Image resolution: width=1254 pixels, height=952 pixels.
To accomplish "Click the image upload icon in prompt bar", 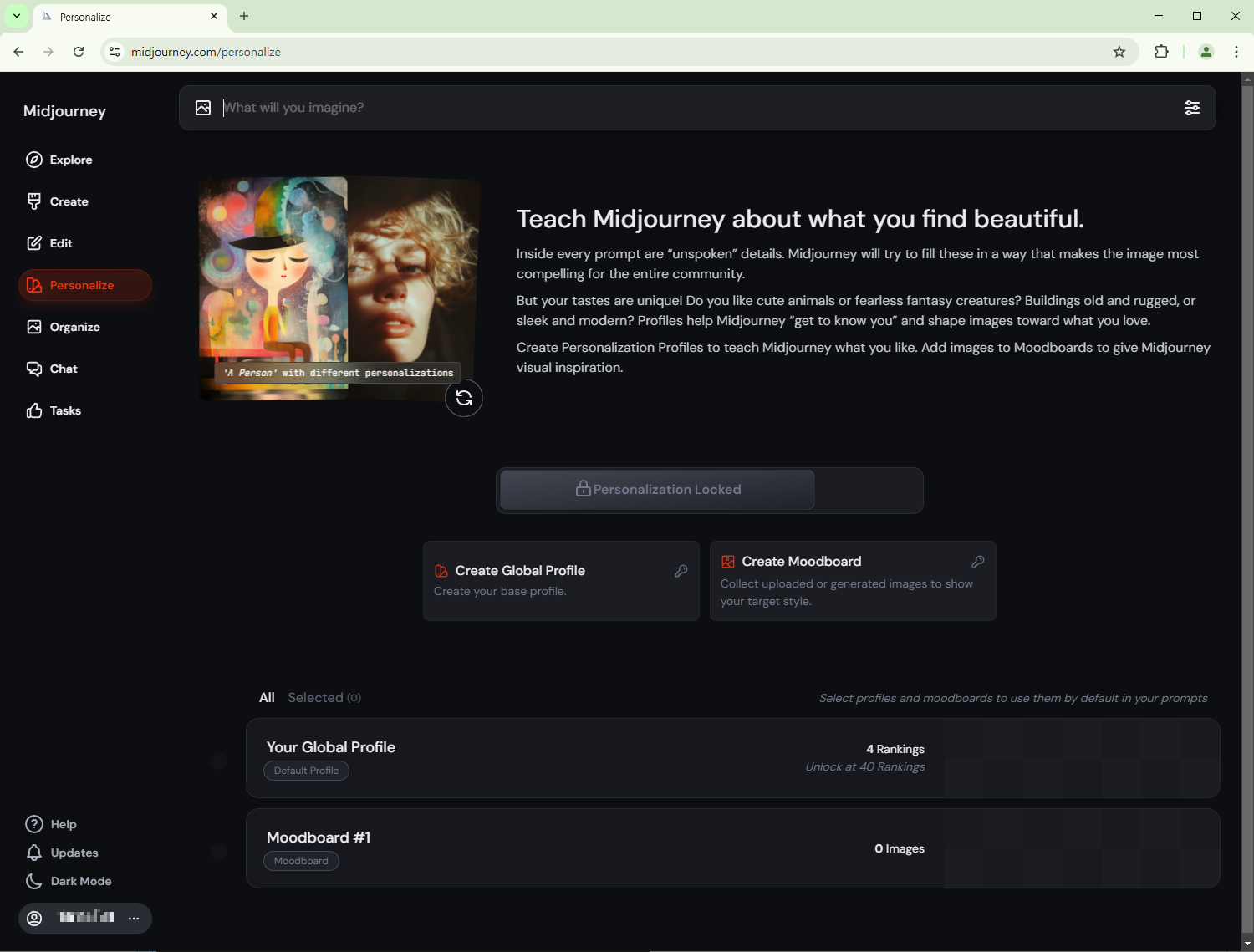I will coord(203,108).
